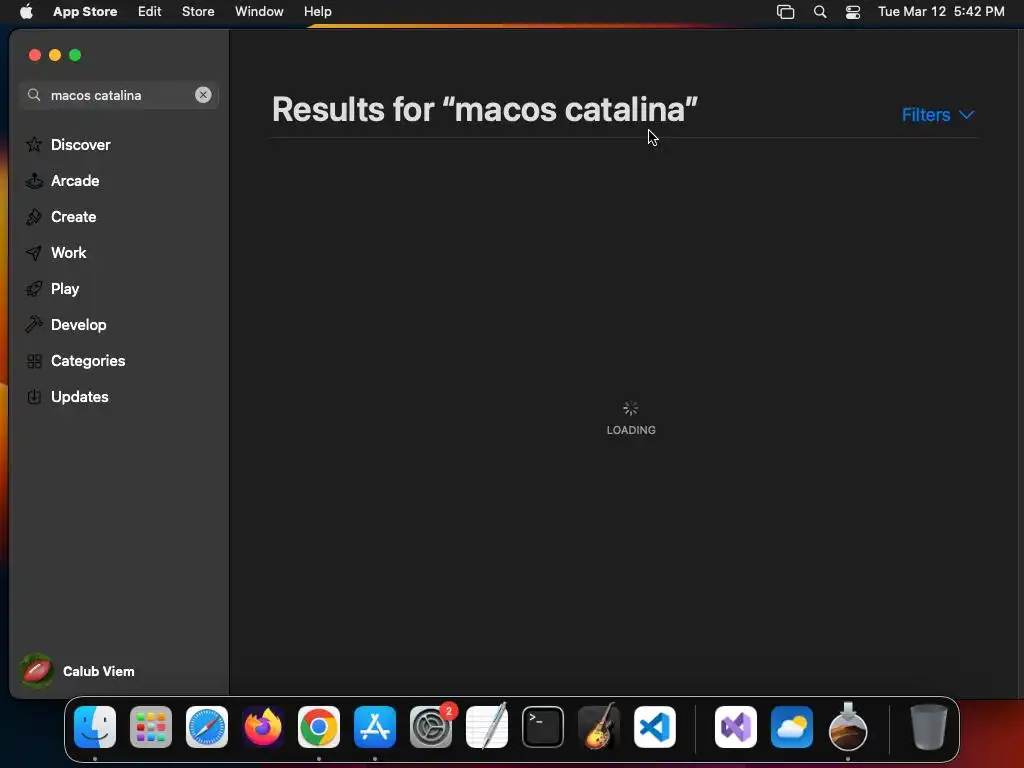Launch Visual Studio Code from the Dock
The image size is (1024, 768).
coord(655,727)
